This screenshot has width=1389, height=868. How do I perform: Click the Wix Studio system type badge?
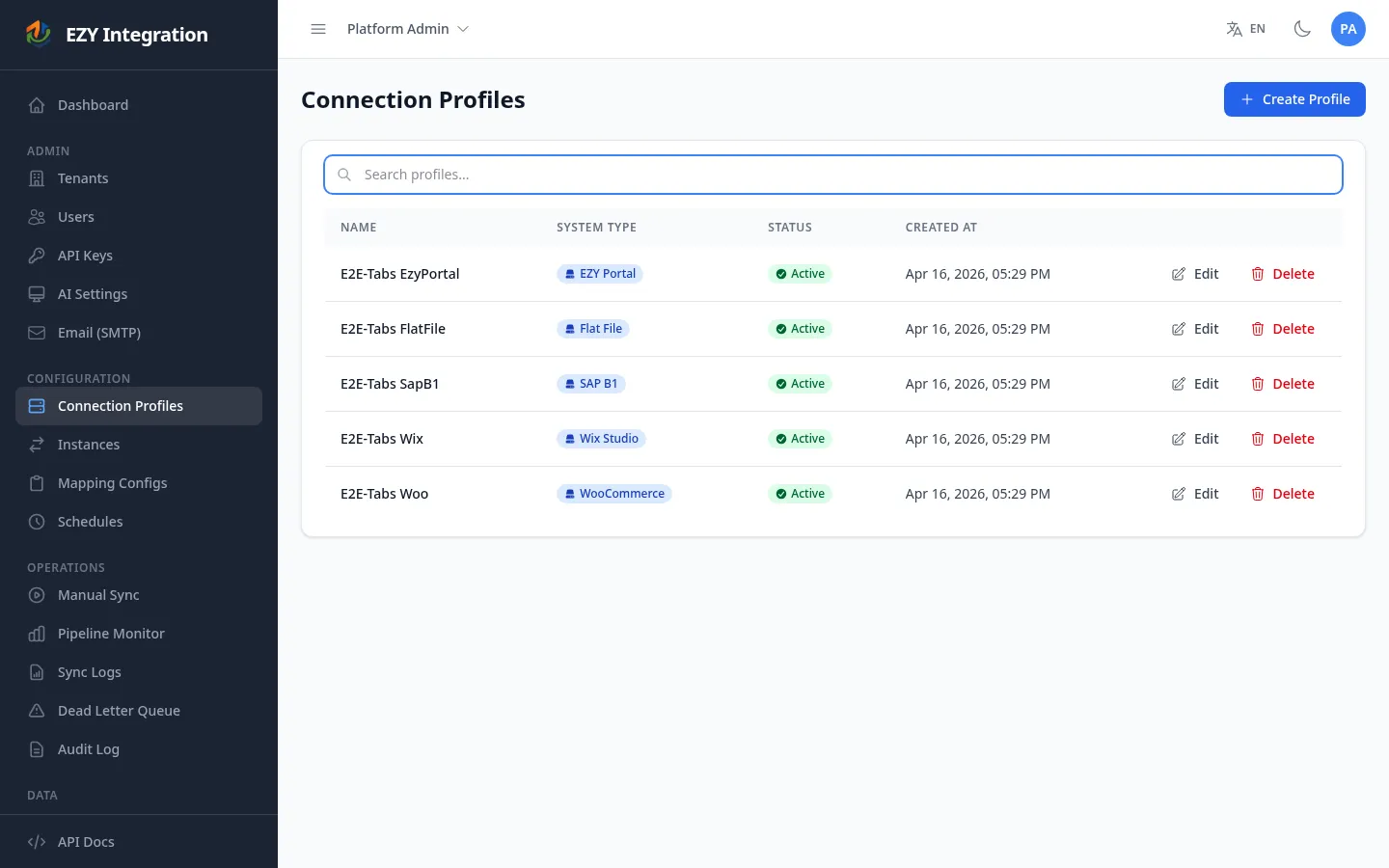click(x=601, y=439)
